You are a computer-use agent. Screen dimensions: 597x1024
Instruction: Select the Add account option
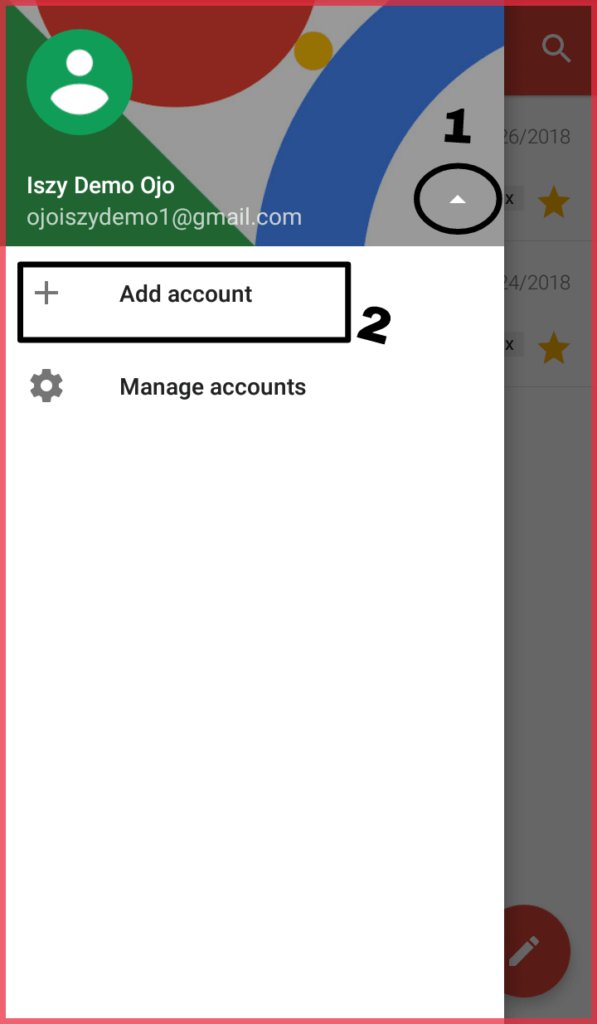click(255, 294)
